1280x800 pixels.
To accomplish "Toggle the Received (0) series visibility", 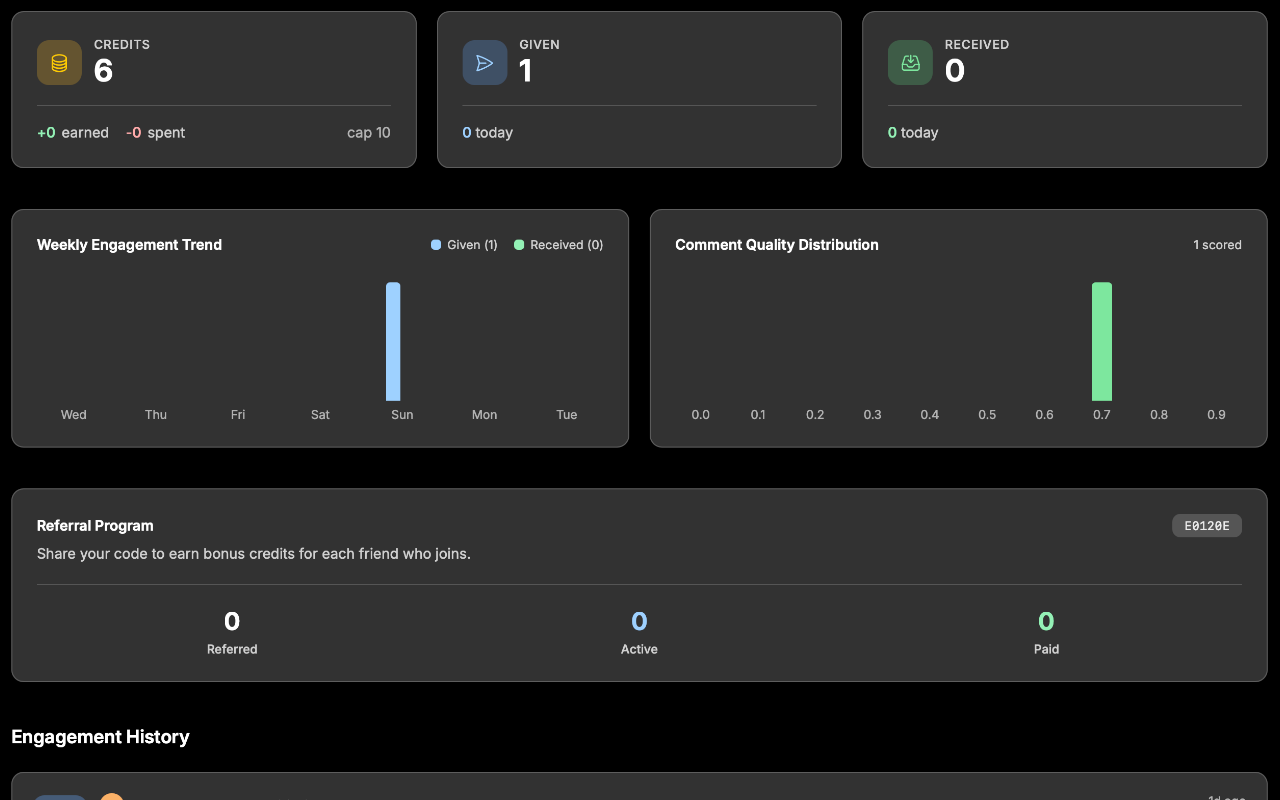I will [558, 244].
